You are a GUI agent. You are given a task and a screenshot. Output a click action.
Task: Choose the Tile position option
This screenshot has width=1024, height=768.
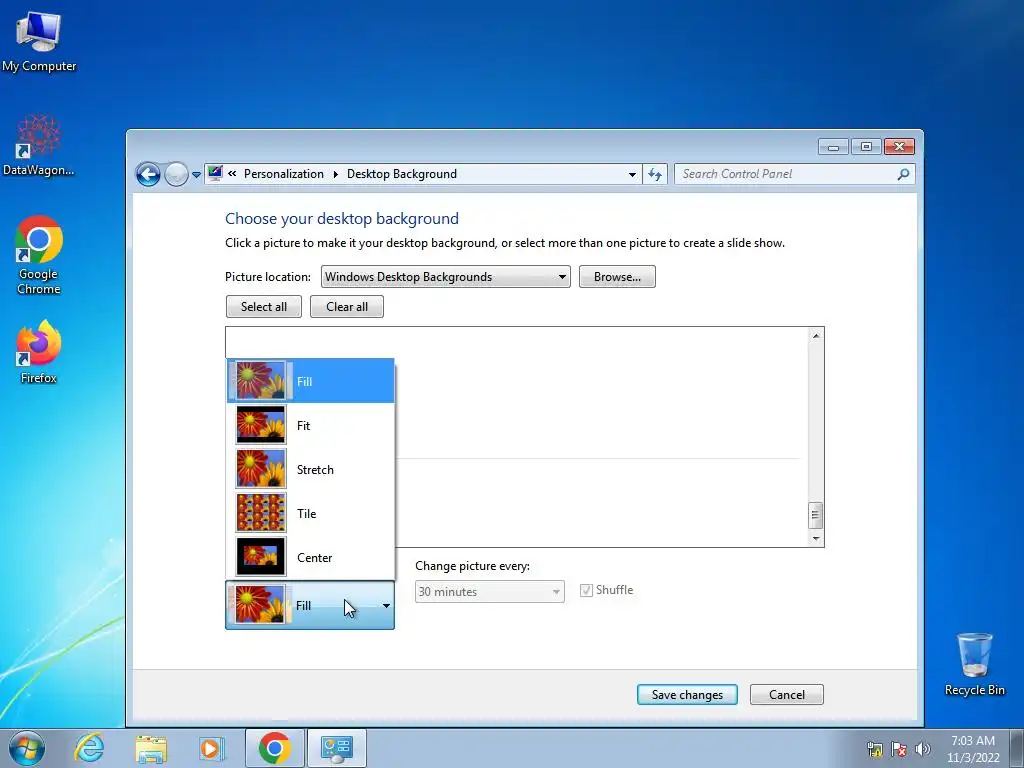310,513
